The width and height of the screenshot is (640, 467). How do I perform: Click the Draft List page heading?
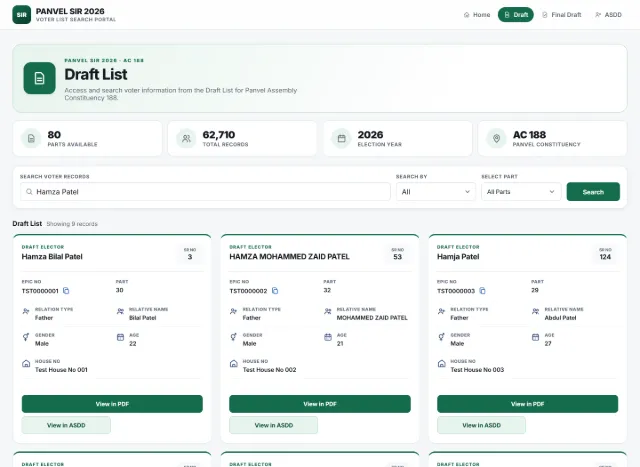point(96,74)
